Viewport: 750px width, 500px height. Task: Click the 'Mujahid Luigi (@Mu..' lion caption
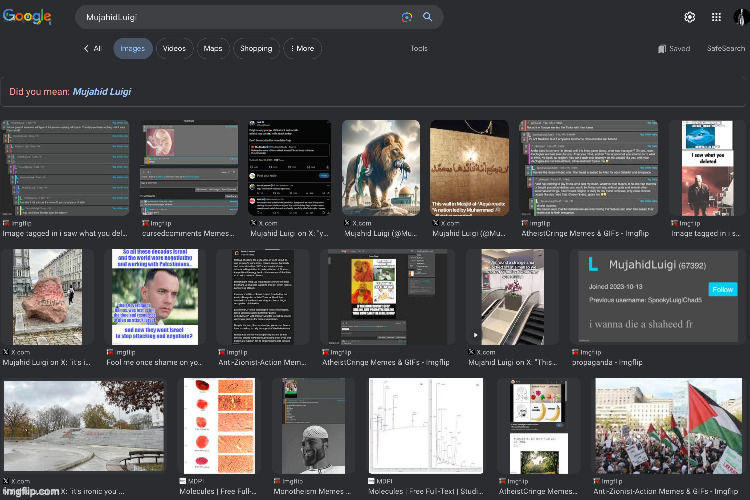click(x=381, y=233)
